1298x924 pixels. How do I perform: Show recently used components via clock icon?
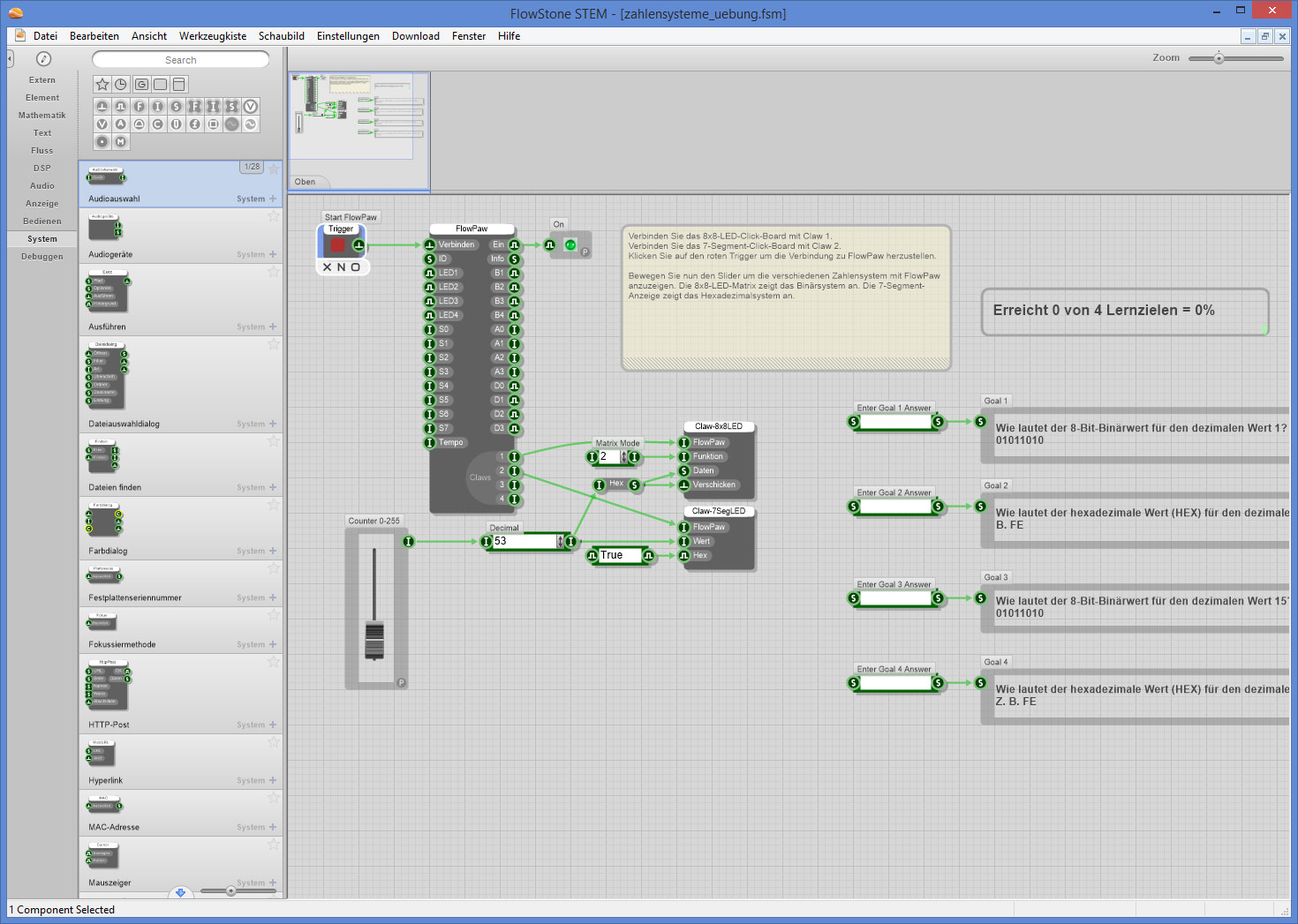[121, 85]
